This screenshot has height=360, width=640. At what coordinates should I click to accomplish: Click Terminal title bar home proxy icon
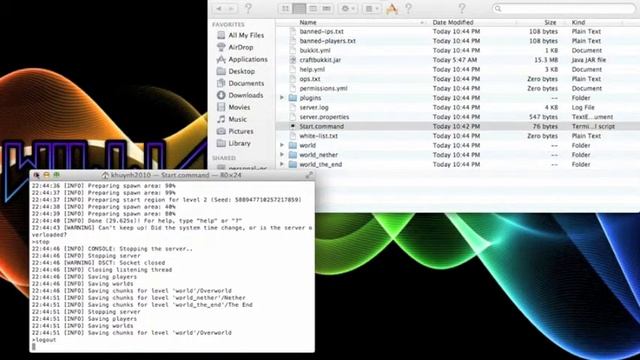click(105, 175)
